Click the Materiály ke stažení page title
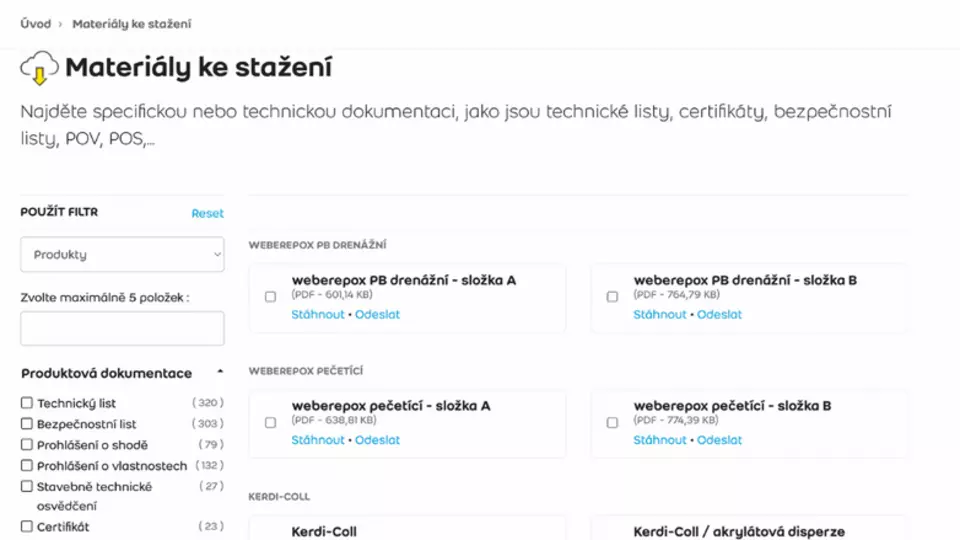Image resolution: width=960 pixels, height=540 pixels. 198,67
